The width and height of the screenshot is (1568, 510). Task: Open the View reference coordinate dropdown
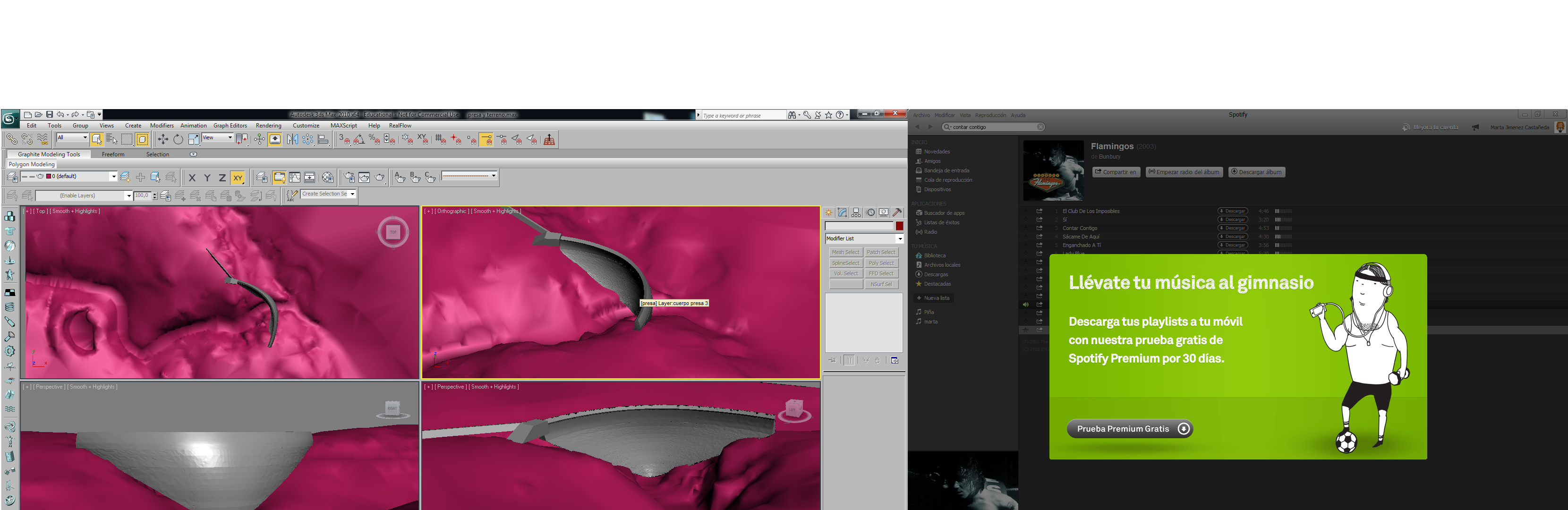(x=230, y=137)
